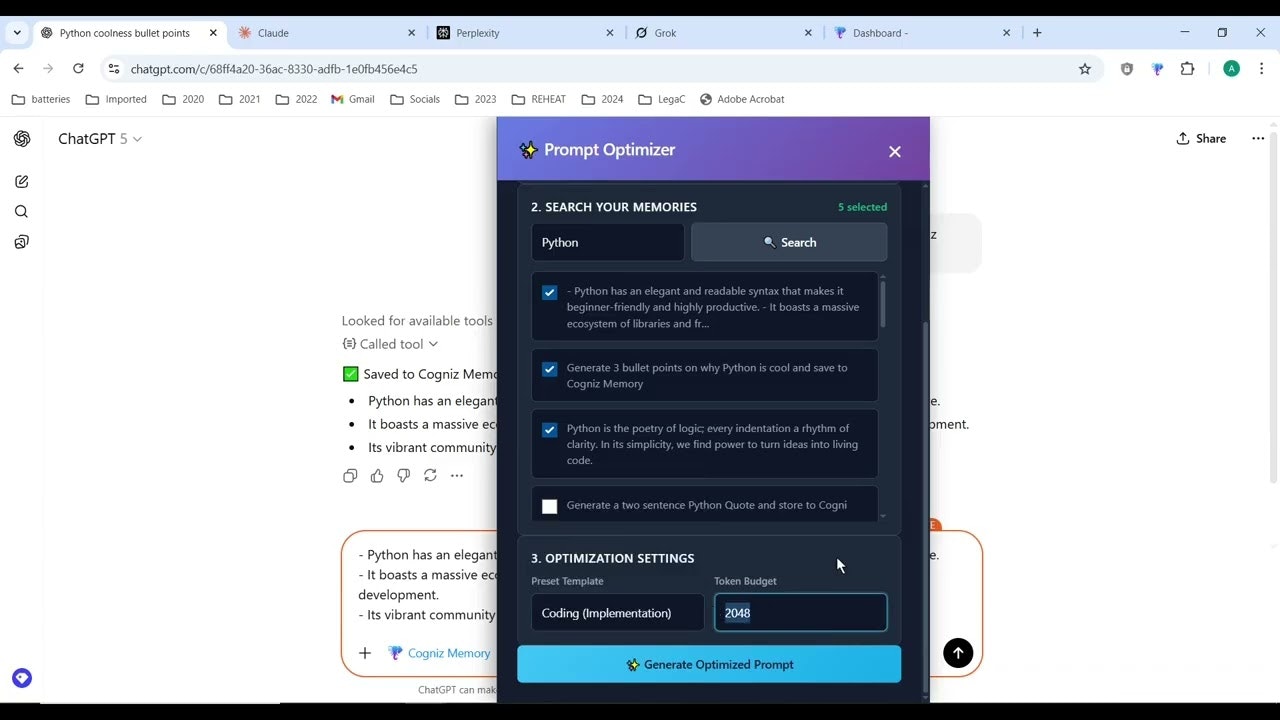Click Generate Optimized Prompt button

tap(709, 664)
